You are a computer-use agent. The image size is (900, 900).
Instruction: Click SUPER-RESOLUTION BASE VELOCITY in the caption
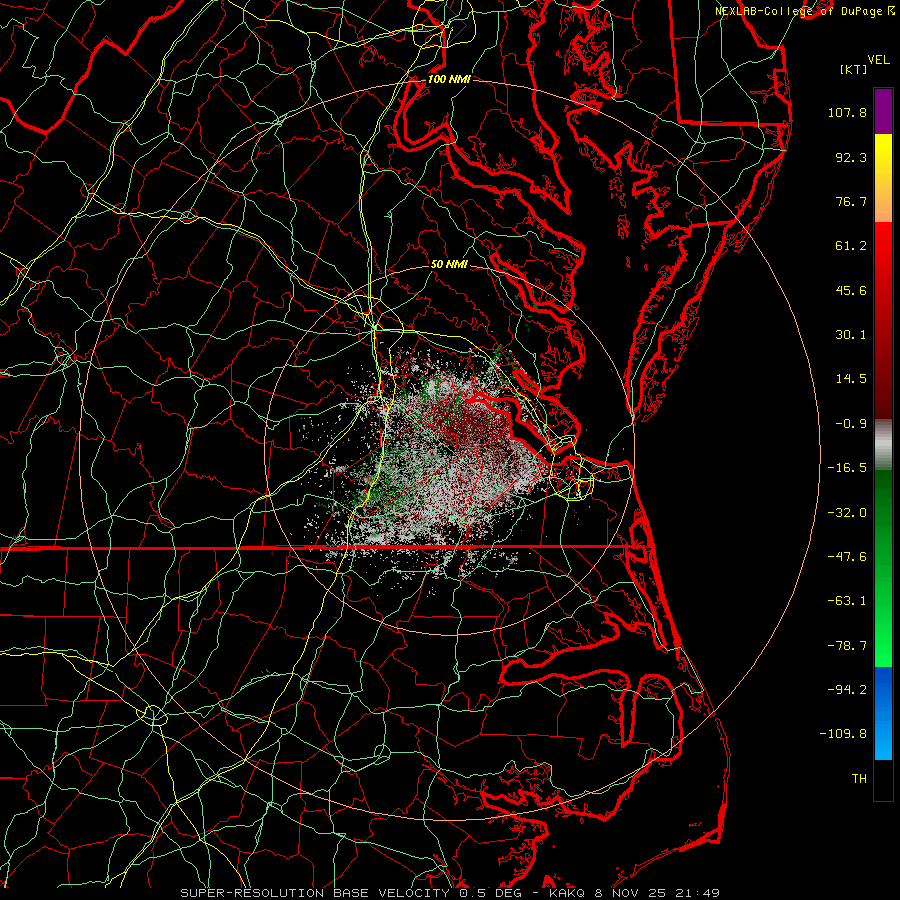315,893
